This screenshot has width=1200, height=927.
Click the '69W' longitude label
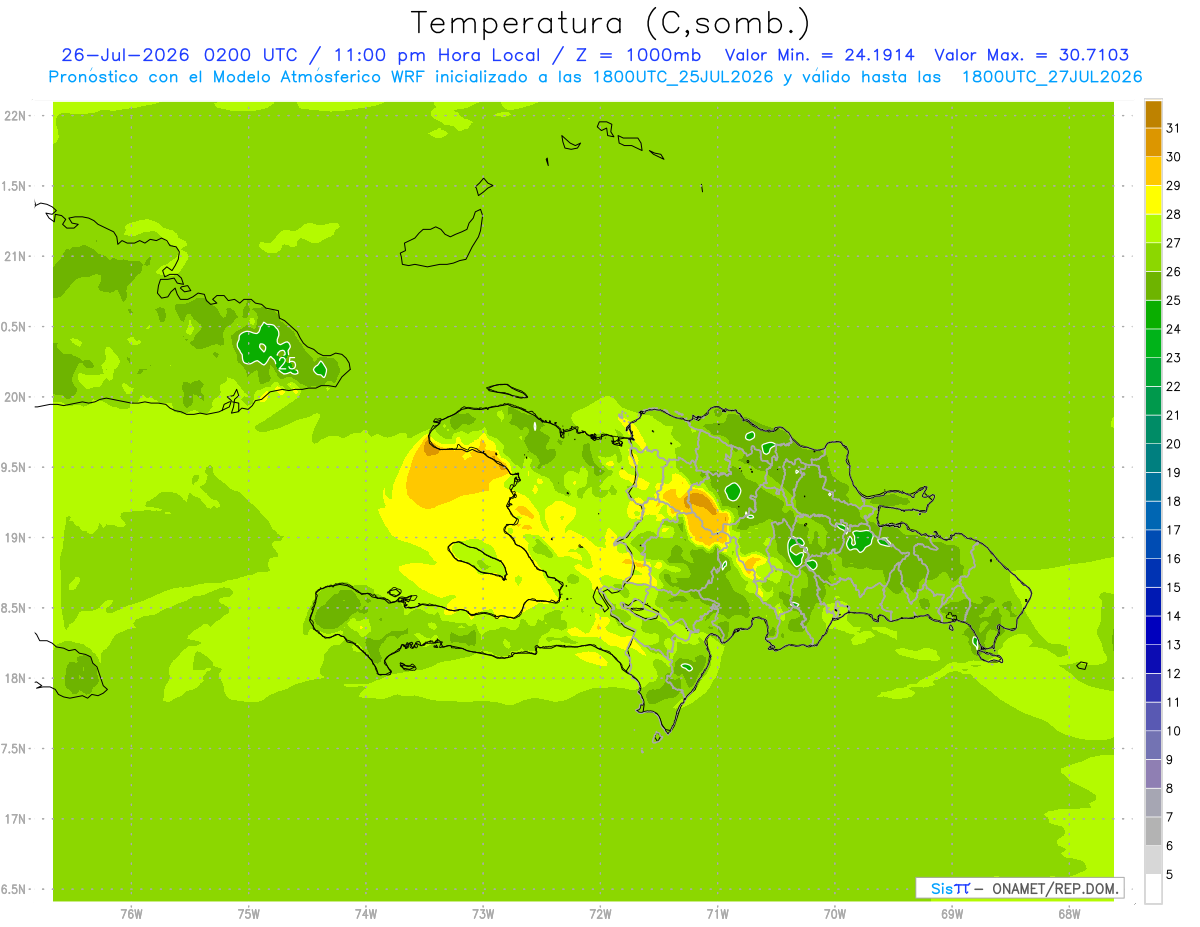[x=952, y=912]
